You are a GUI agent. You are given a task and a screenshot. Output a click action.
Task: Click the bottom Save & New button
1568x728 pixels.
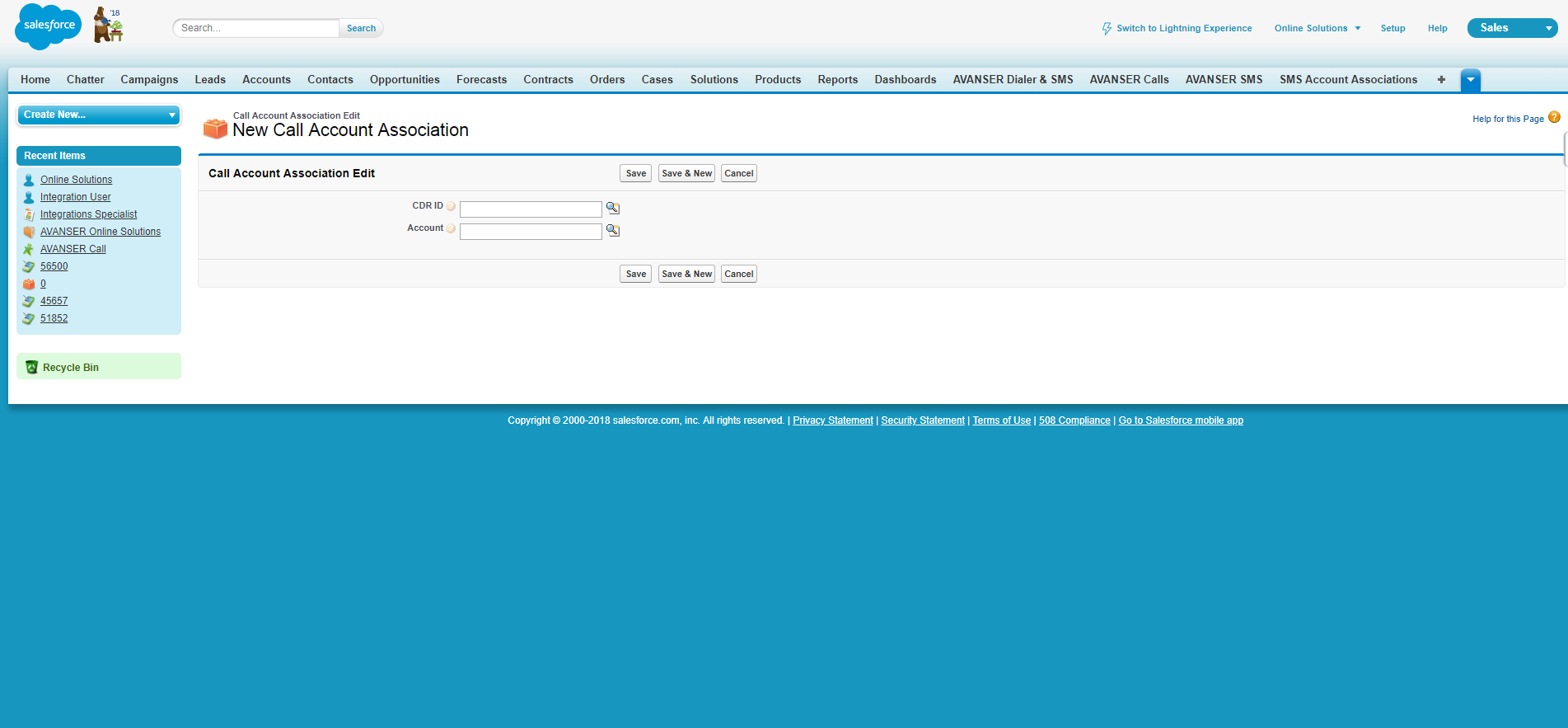tap(686, 274)
